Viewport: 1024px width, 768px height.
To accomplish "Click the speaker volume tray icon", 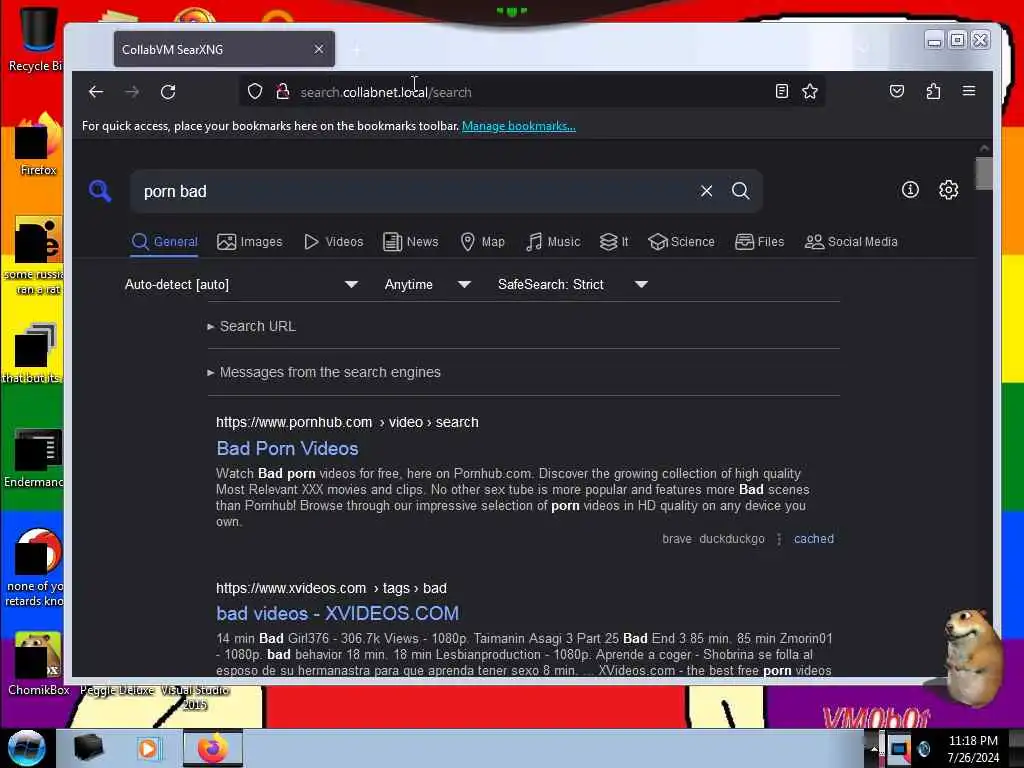I will tap(923, 749).
